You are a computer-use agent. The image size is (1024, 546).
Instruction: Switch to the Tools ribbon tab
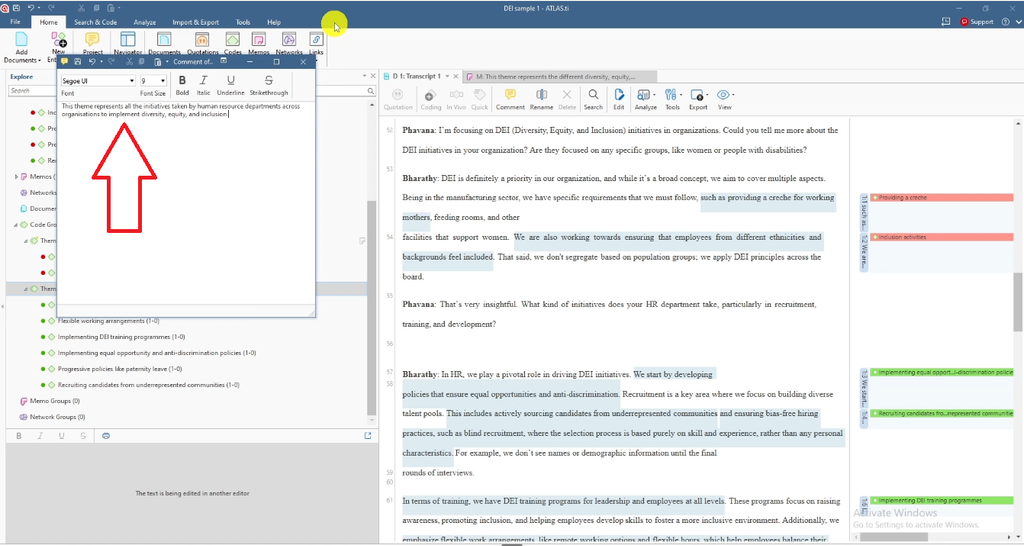[243, 22]
